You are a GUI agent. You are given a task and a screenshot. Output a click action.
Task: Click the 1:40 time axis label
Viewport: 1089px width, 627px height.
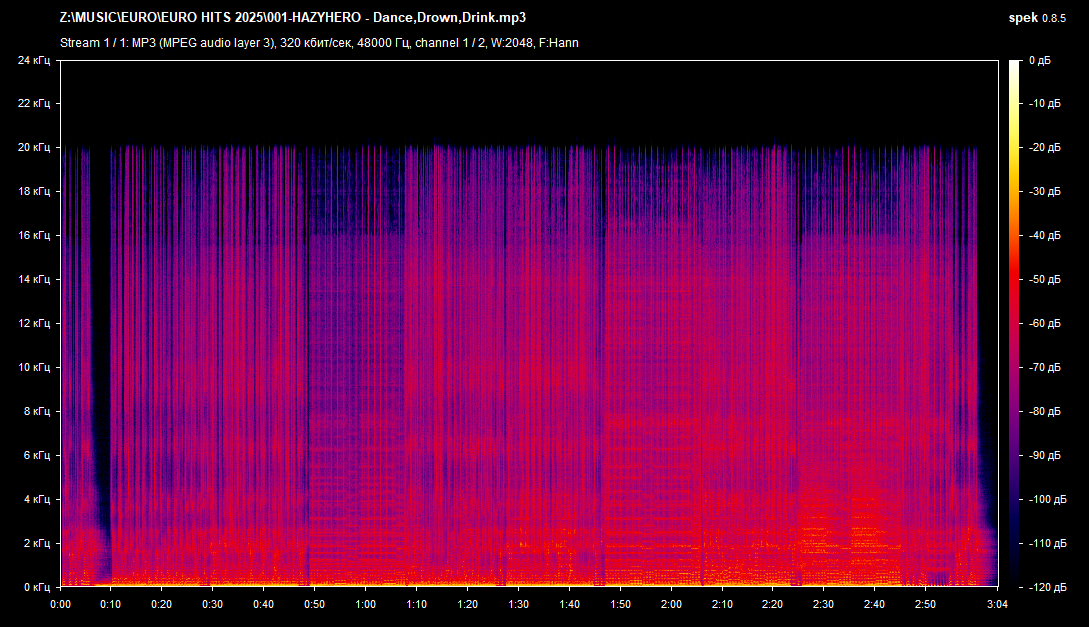[x=570, y=604]
